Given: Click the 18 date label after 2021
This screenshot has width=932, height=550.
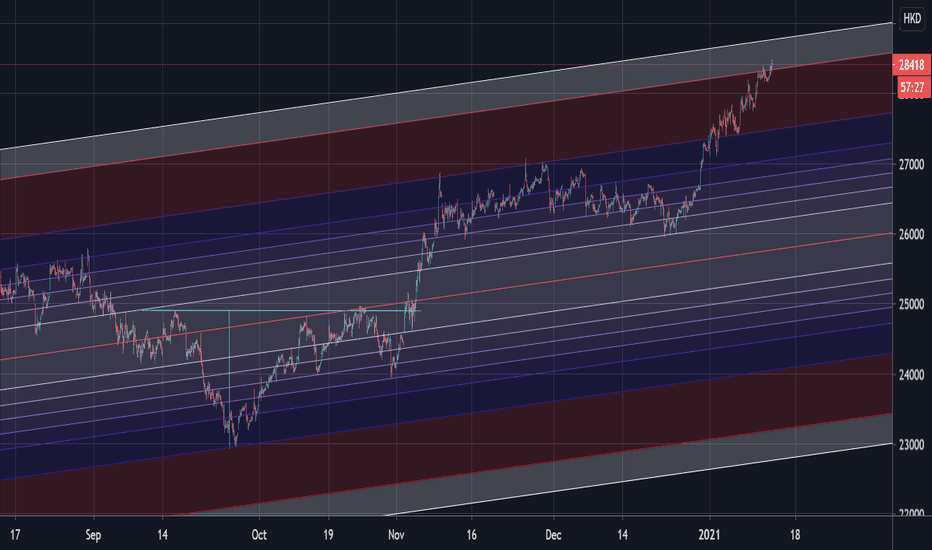Looking at the screenshot, I should coord(795,535).
